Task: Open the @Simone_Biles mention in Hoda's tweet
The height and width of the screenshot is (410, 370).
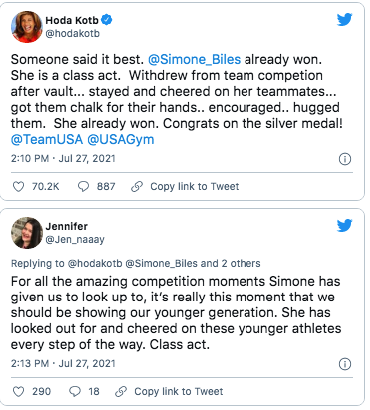Action: point(194,60)
